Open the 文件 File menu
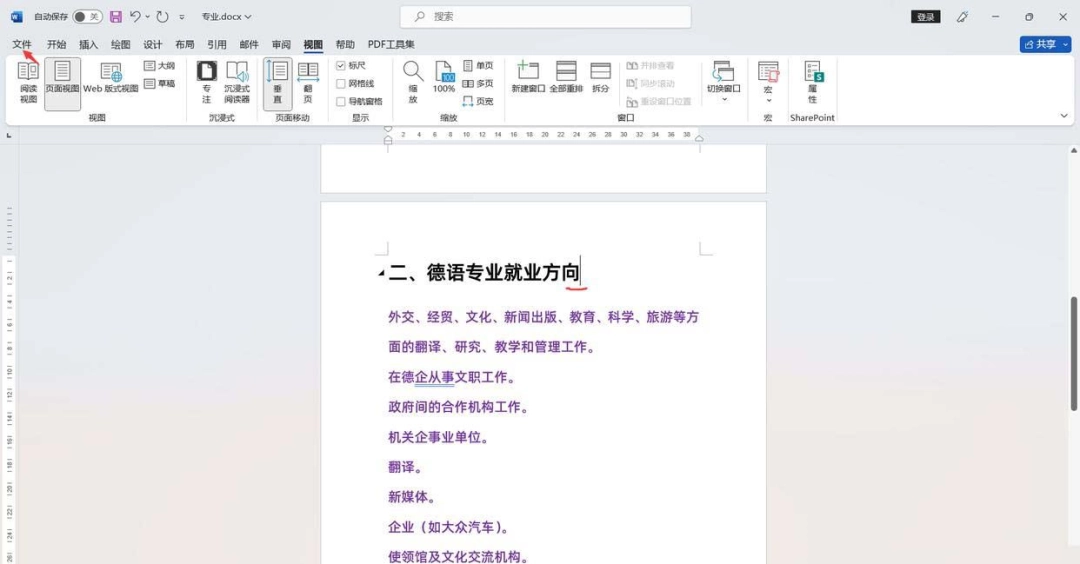1080x564 pixels. coord(22,44)
